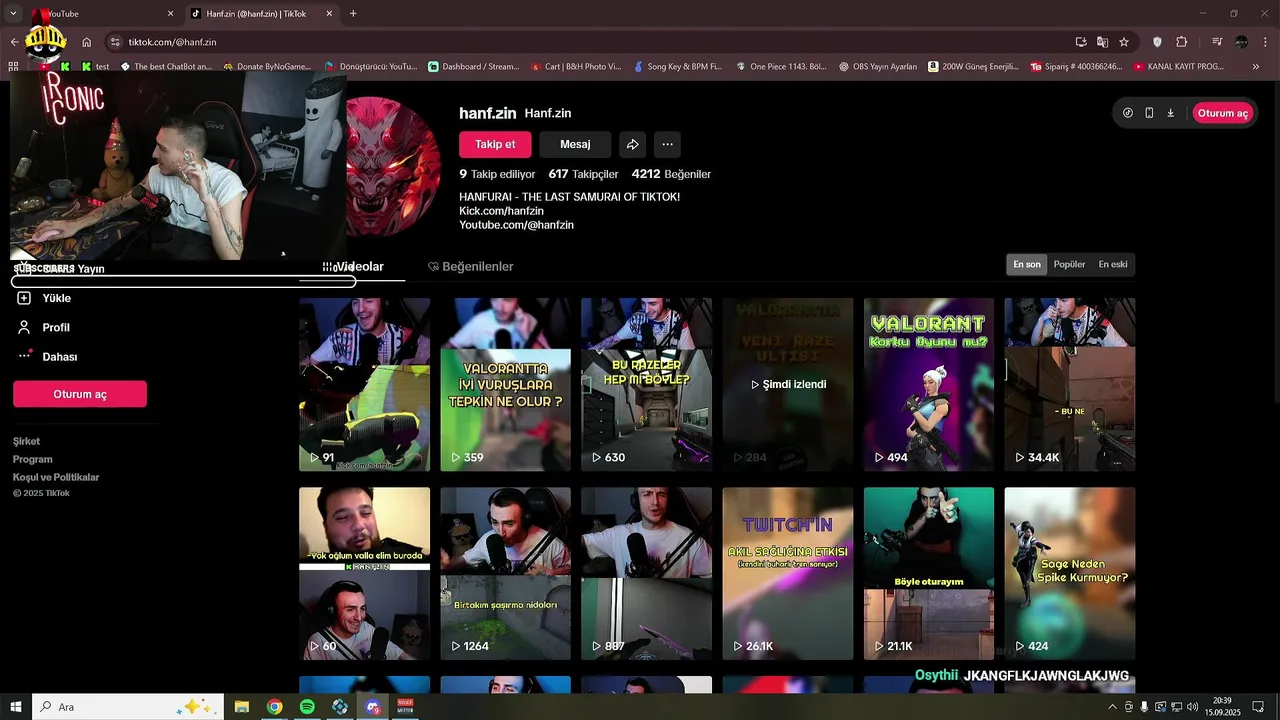The image size is (1280, 720).
Task: Open the video with 1264 views
Action: pyautogui.click(x=505, y=573)
